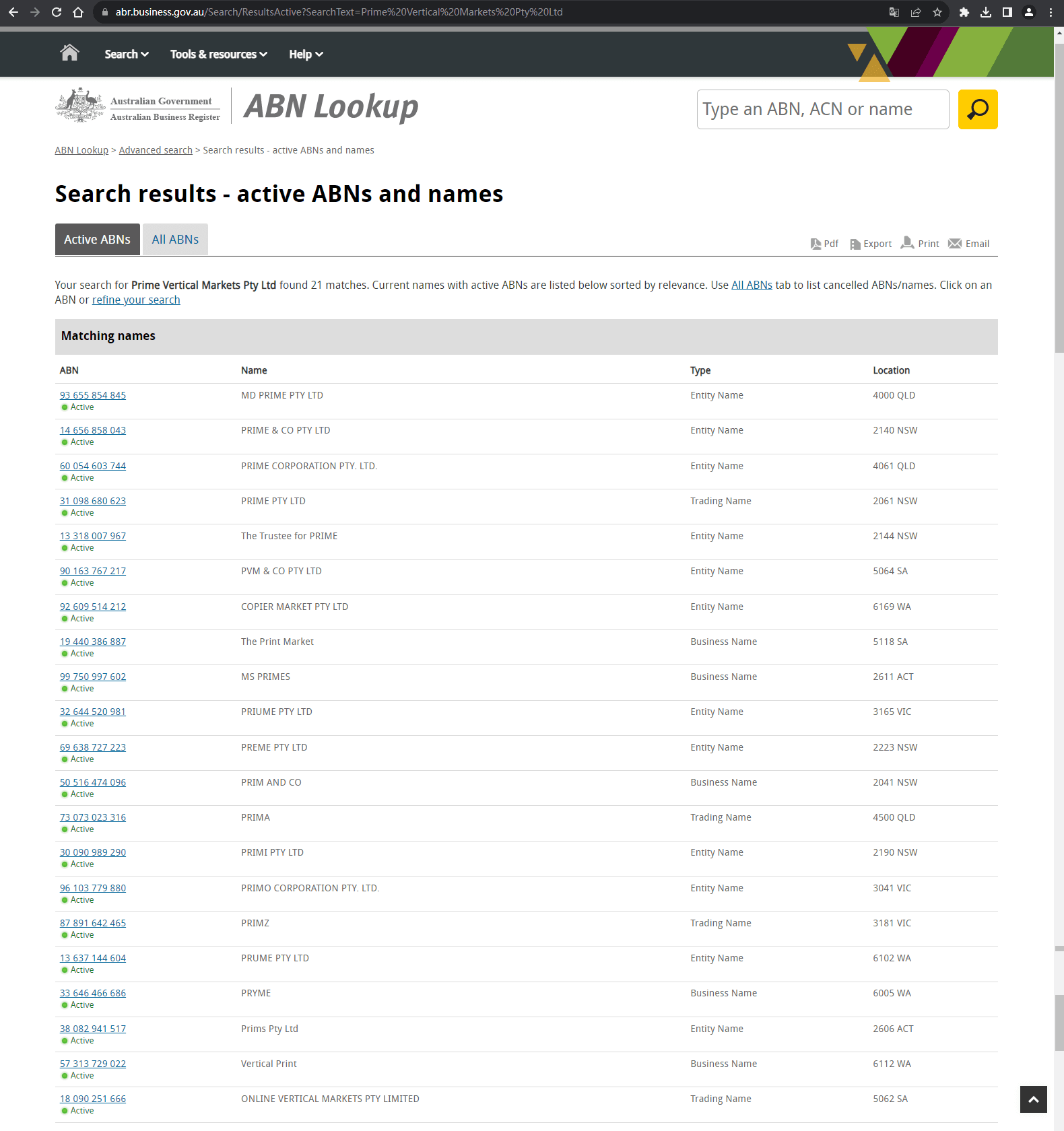Expand the Search menu dropdown
Screen dimensions: 1064x1131
(127, 54)
